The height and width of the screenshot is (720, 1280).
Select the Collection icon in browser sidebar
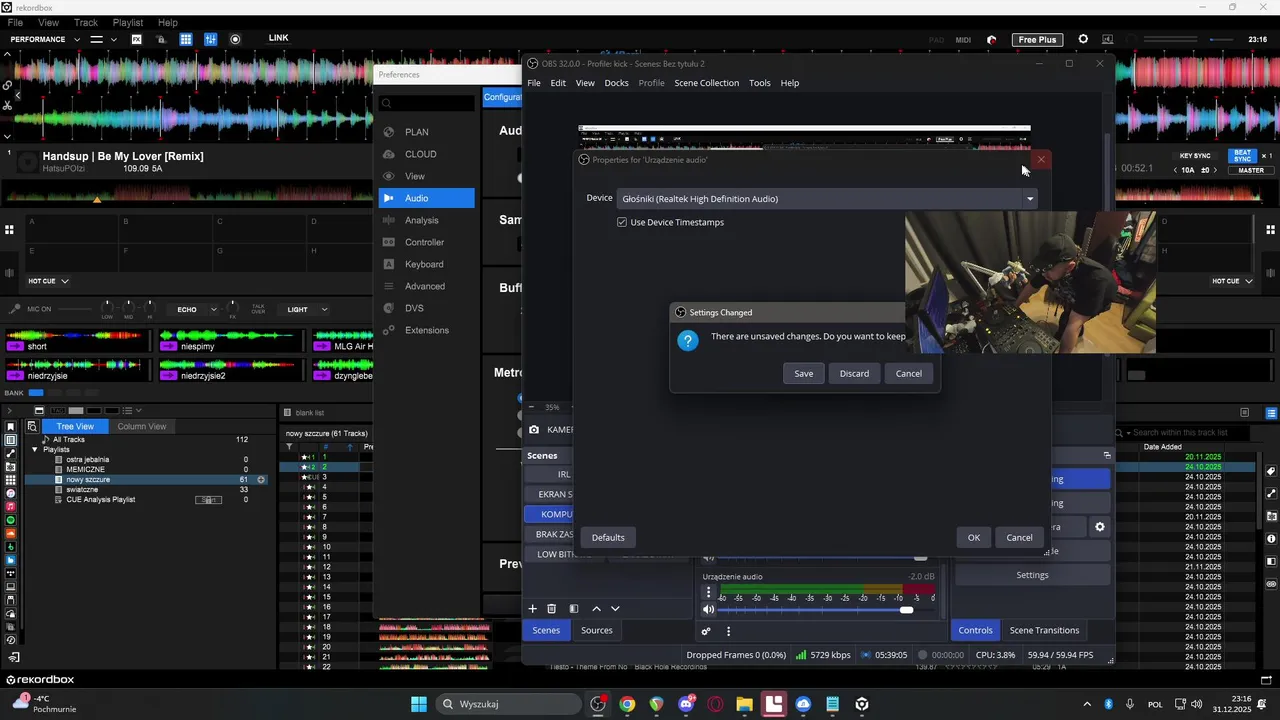pyautogui.click(x=11, y=440)
